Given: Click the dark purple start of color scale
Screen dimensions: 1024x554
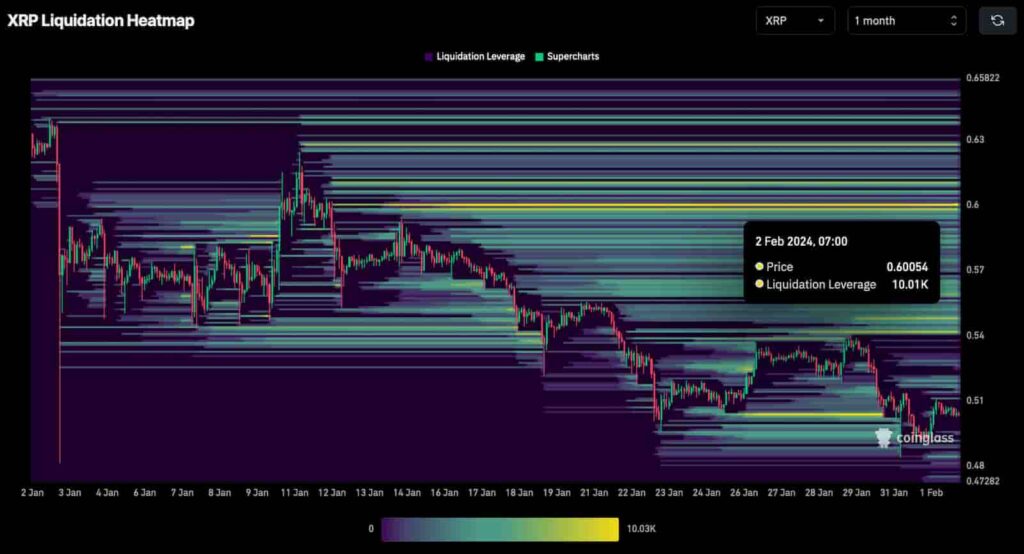Looking at the screenshot, I should 390,529.
